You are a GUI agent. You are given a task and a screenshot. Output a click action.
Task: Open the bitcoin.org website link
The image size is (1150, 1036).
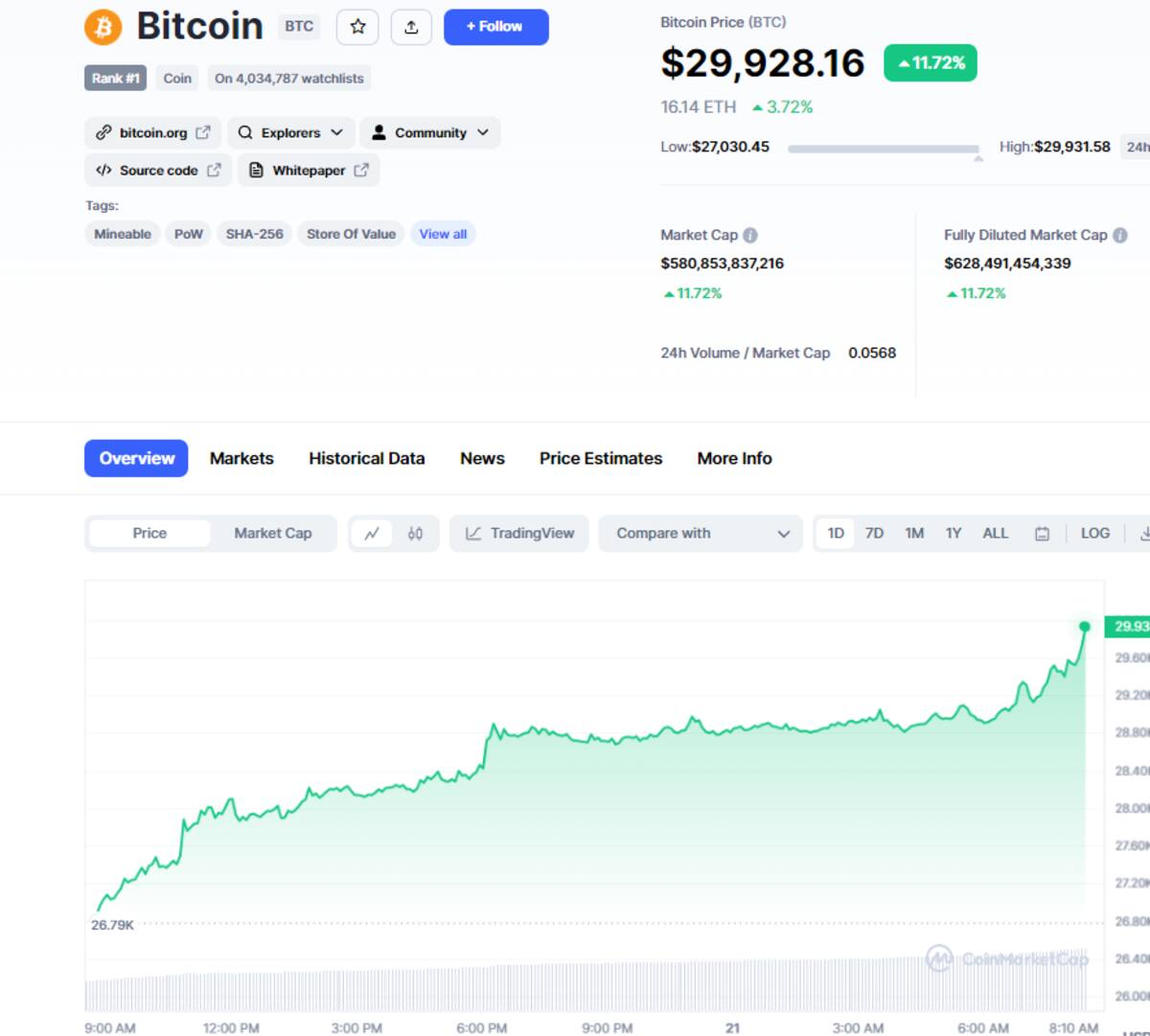pos(152,133)
